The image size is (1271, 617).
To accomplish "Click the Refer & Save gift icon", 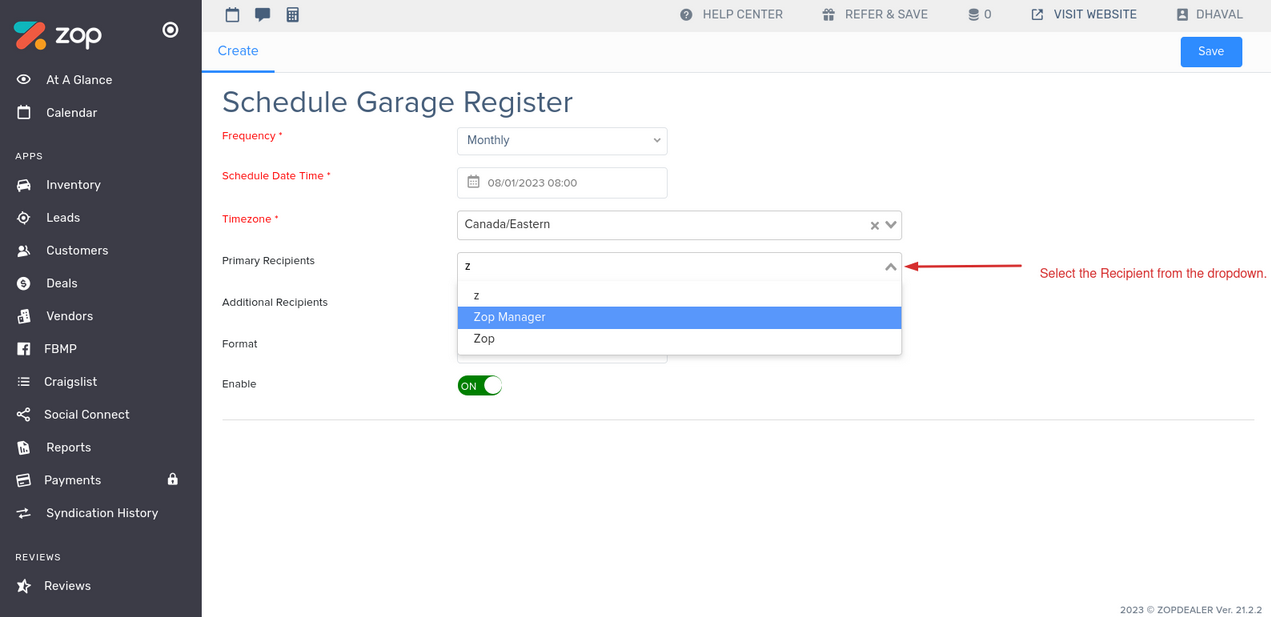I will pyautogui.click(x=828, y=15).
